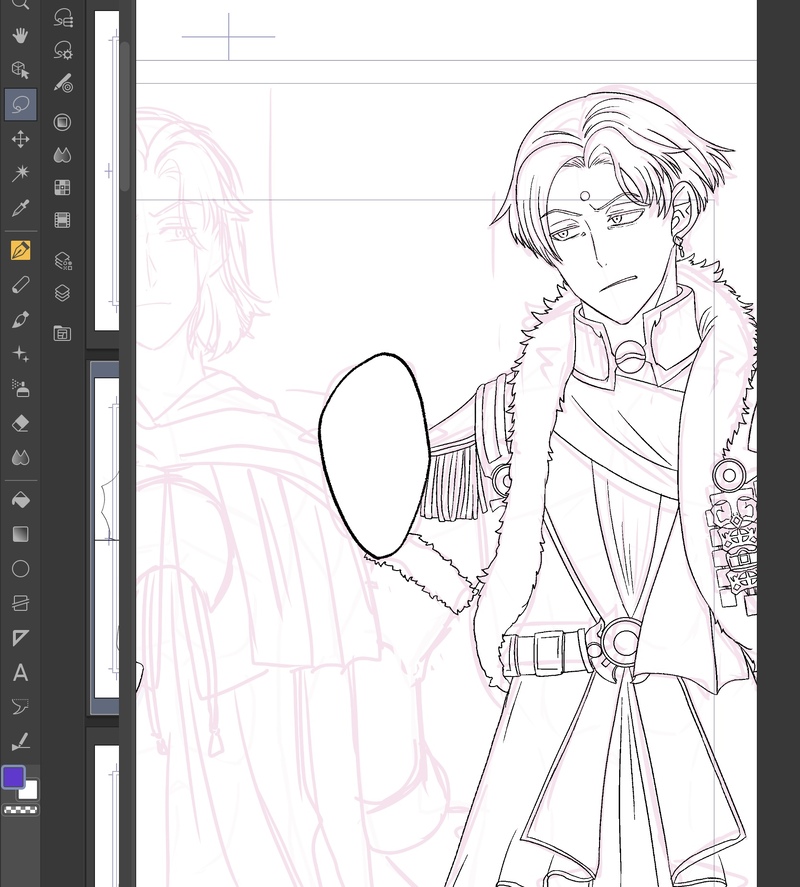Select the Blend tool in the left toolbar
The width and height of the screenshot is (800, 887).
pyautogui.click(x=20, y=458)
